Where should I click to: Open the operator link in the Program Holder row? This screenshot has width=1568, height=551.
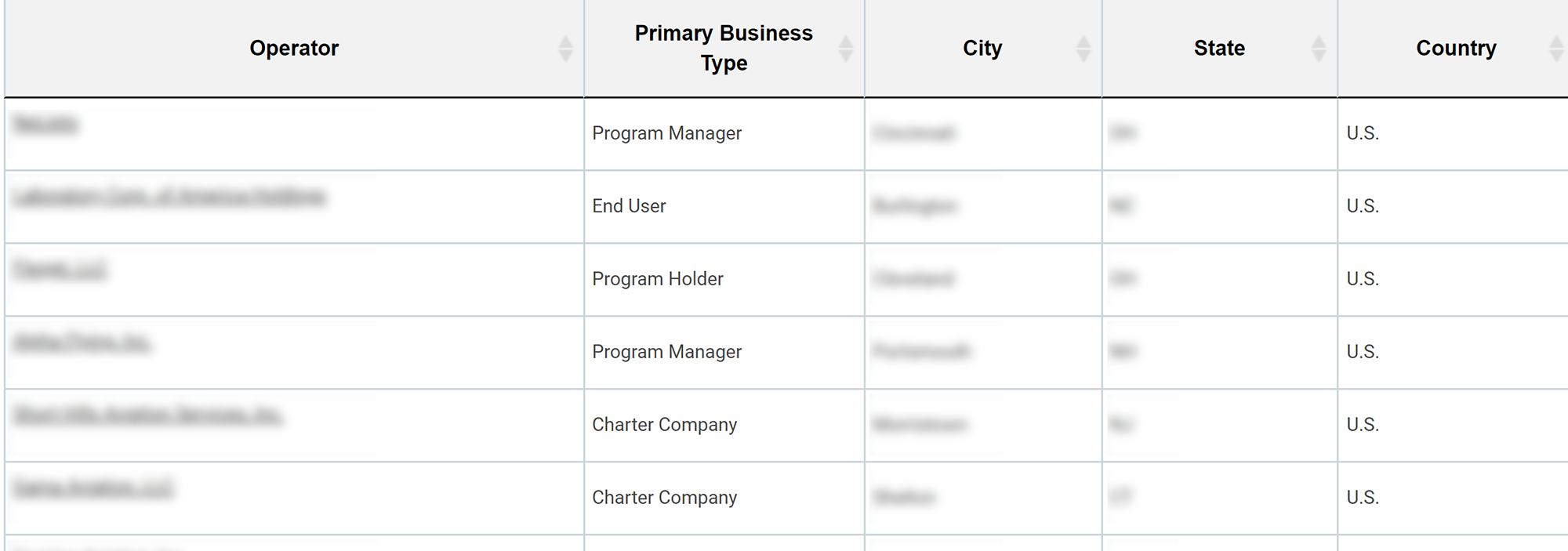(60, 270)
